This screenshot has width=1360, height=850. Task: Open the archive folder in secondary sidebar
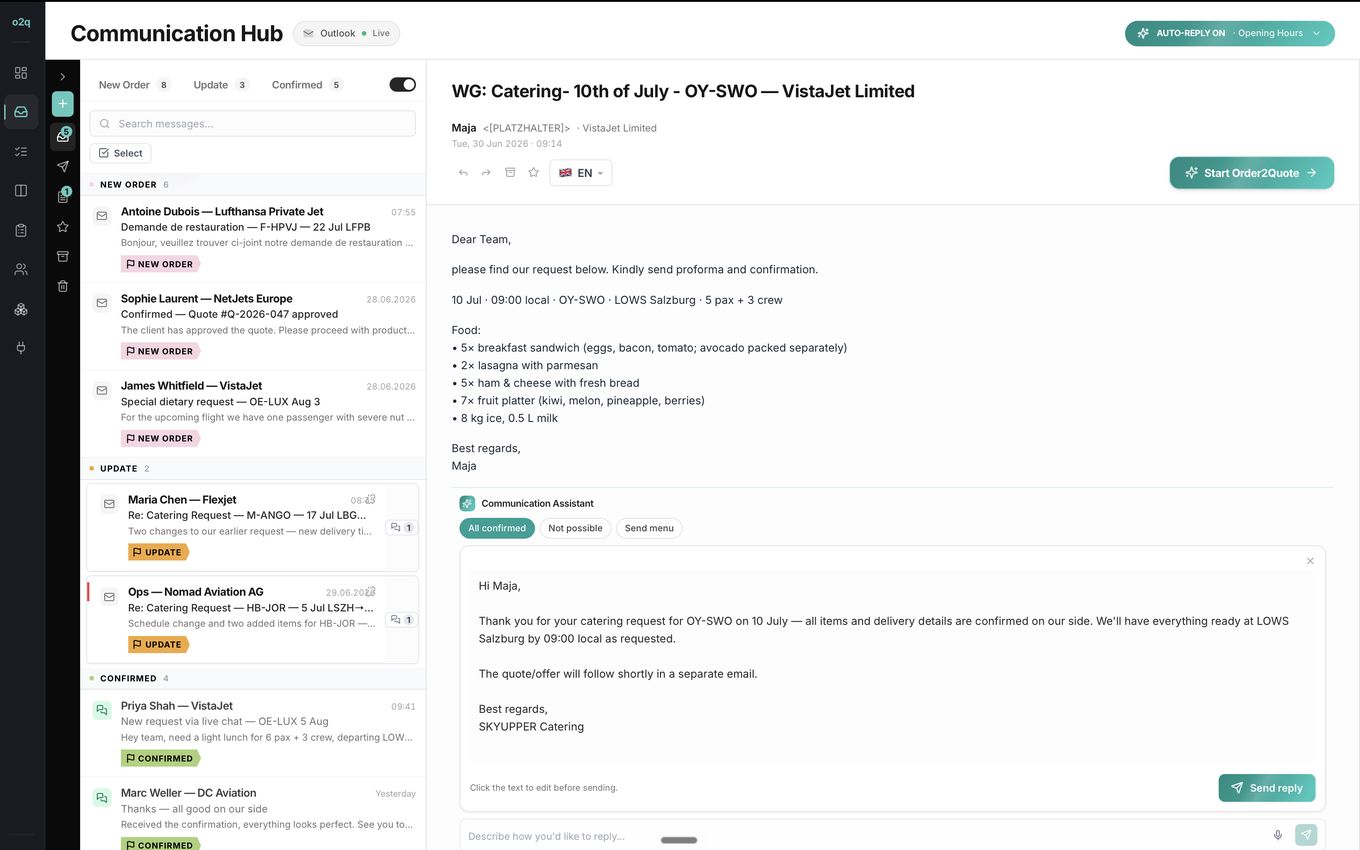63,256
